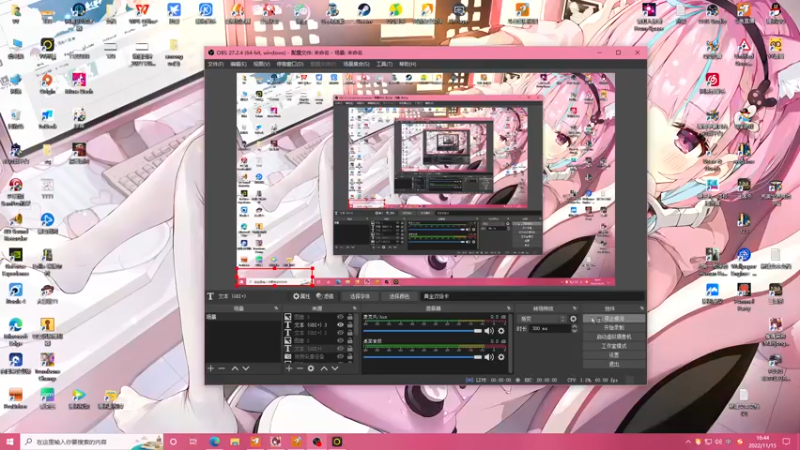Open the 停靠窗口(D) menu
Image resolution: width=800 pixels, height=450 pixels.
[x=290, y=64]
